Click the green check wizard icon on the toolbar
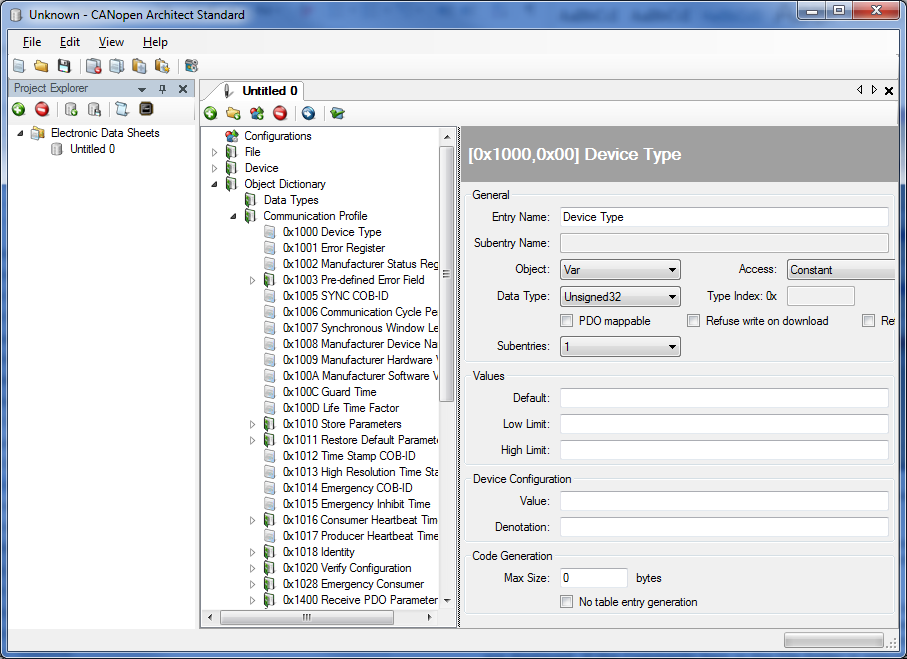907x659 pixels. pos(337,113)
